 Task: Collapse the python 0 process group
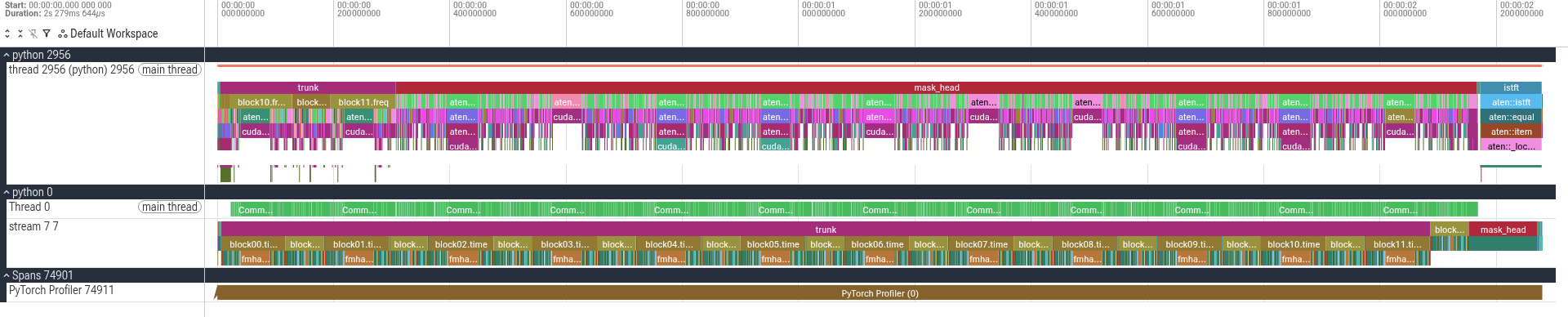coord(7,192)
